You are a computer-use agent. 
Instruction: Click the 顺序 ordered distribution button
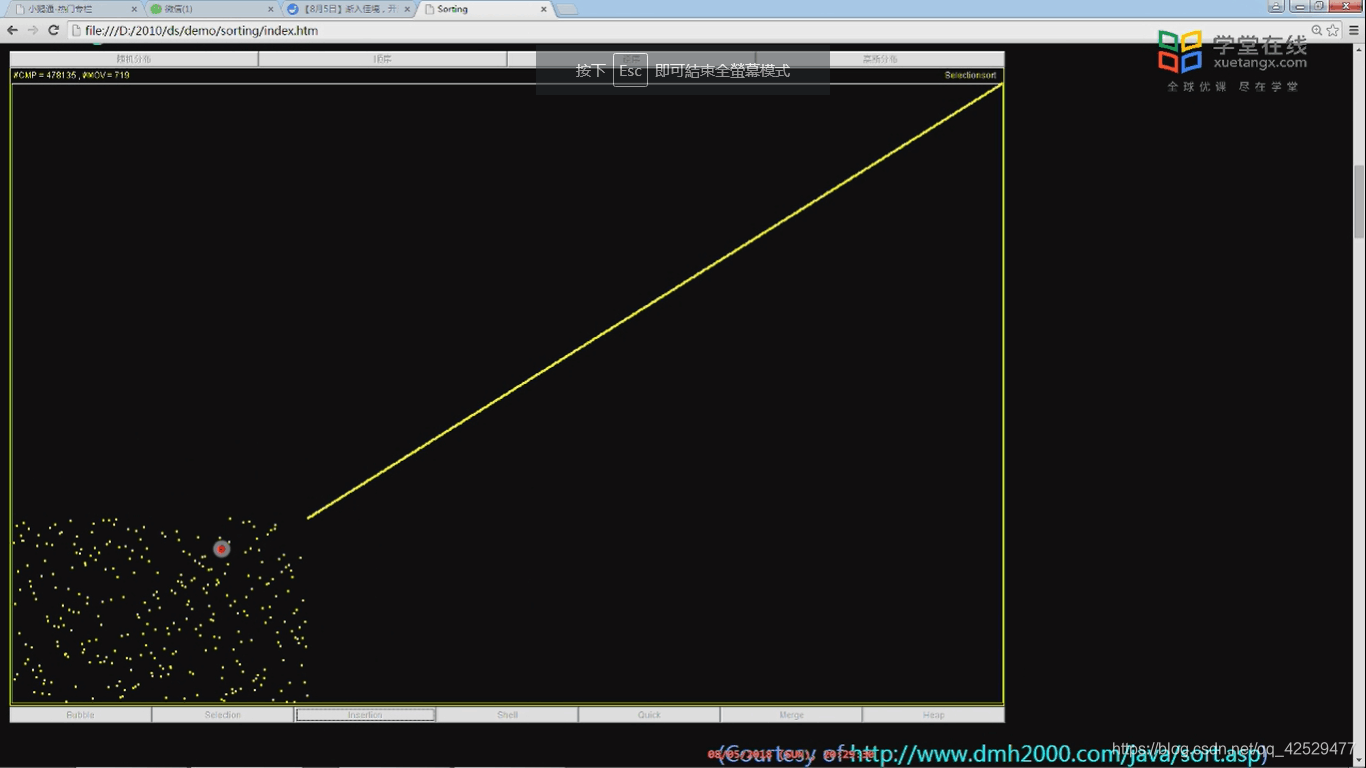coord(382,59)
